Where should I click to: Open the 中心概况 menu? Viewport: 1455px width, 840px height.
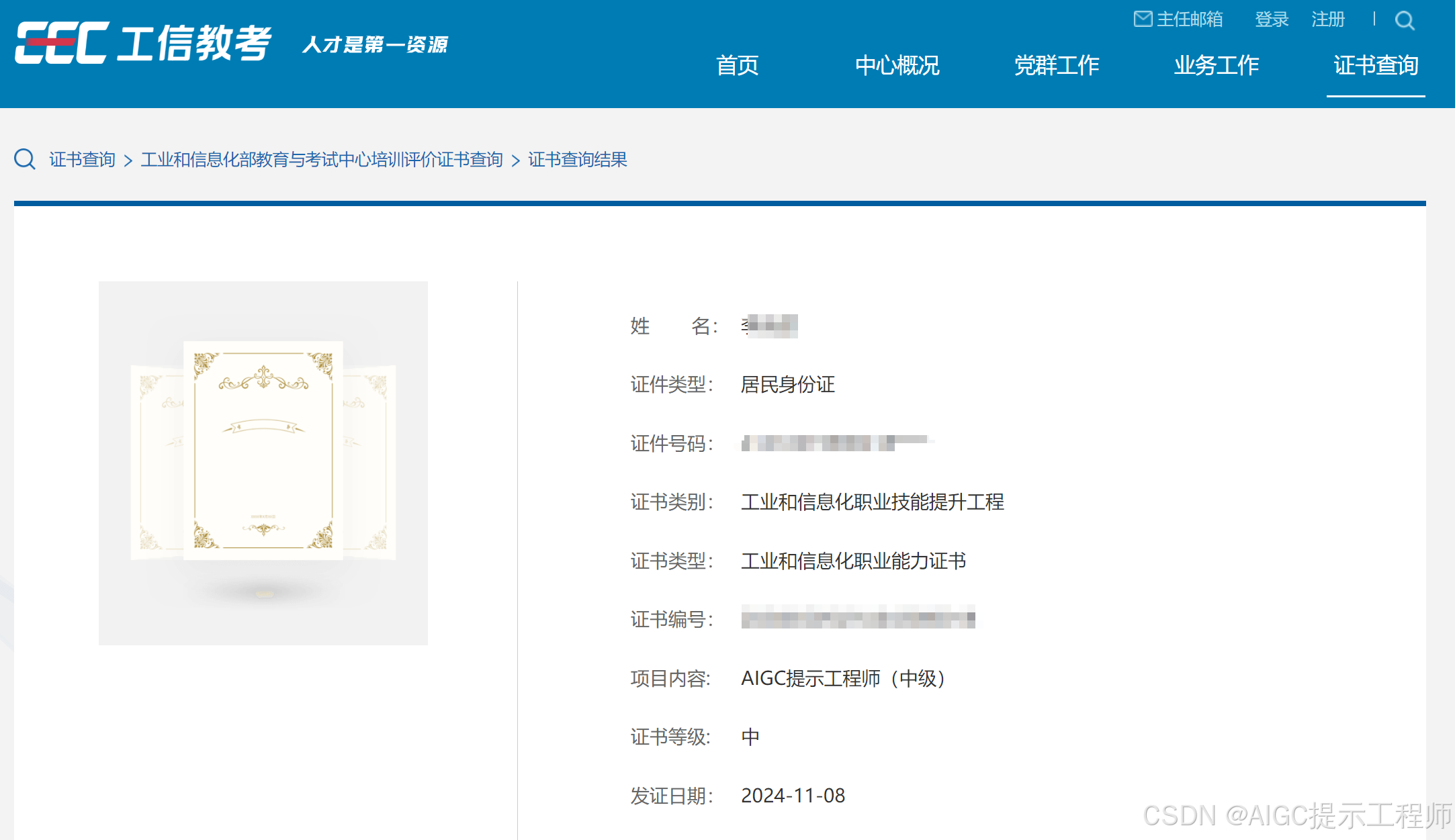(897, 66)
